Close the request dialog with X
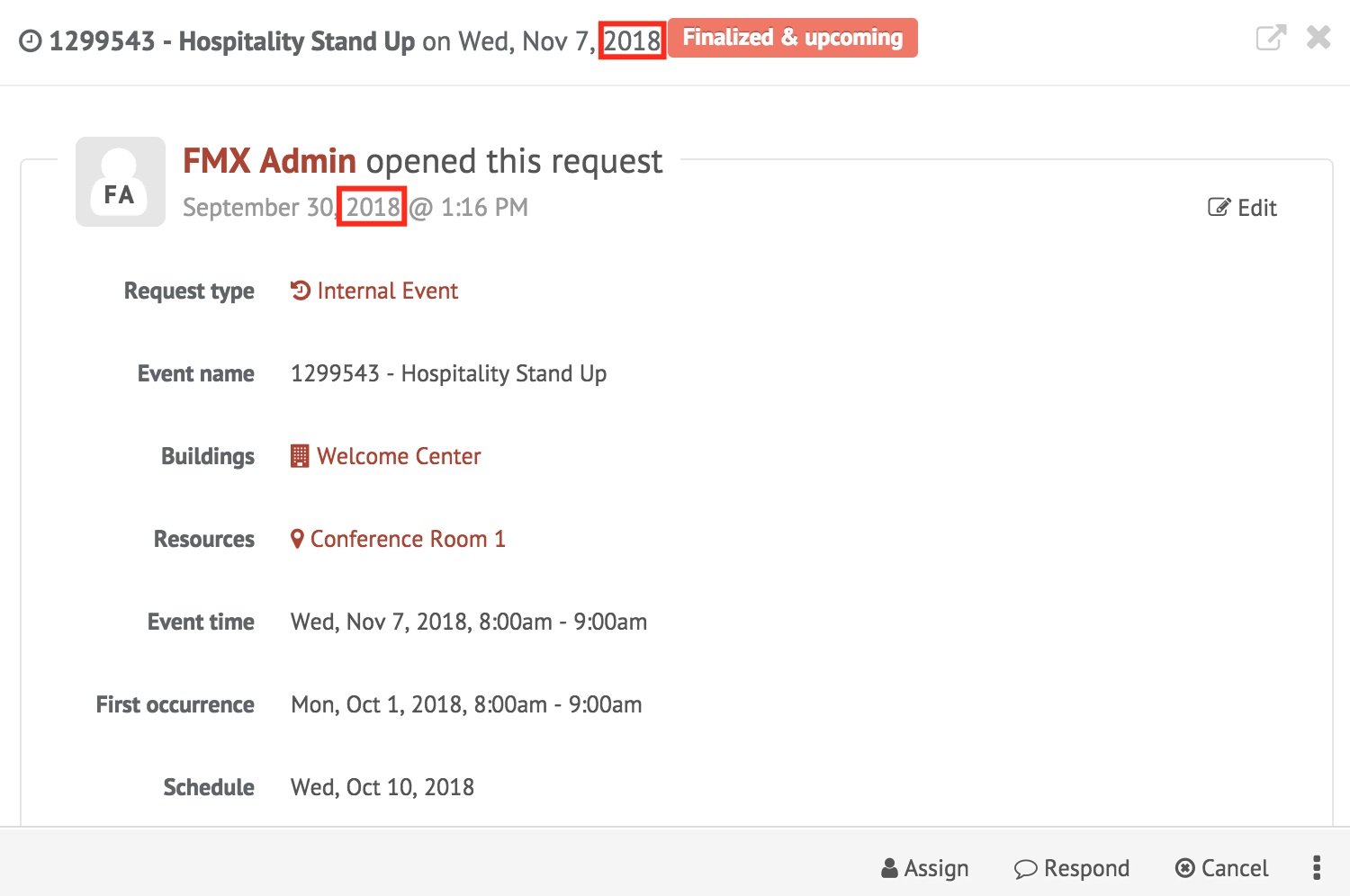This screenshot has width=1350, height=896. 1318,37
